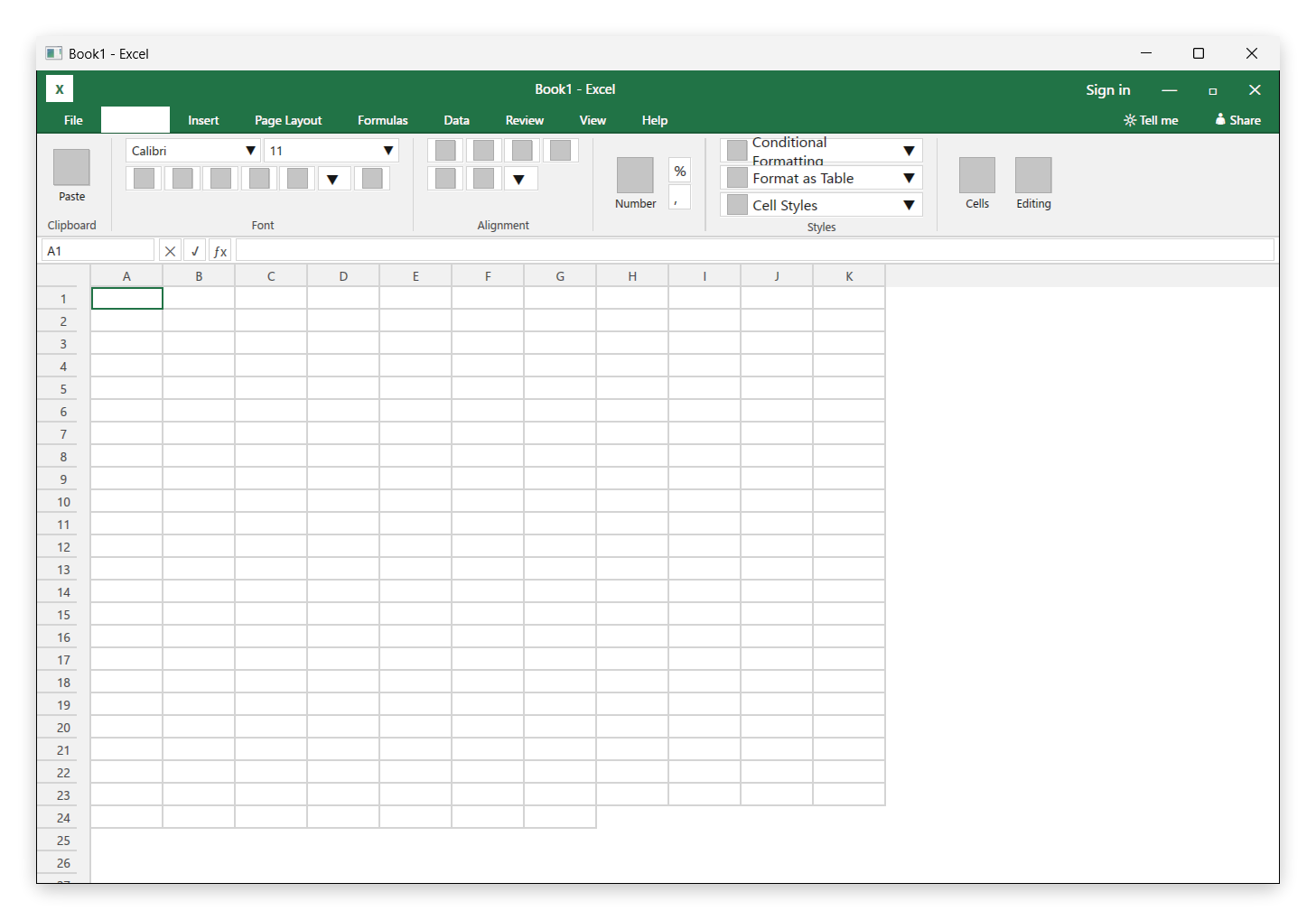Click the icon button right of the Font group arrow
1316x920 pixels.
click(x=372, y=179)
